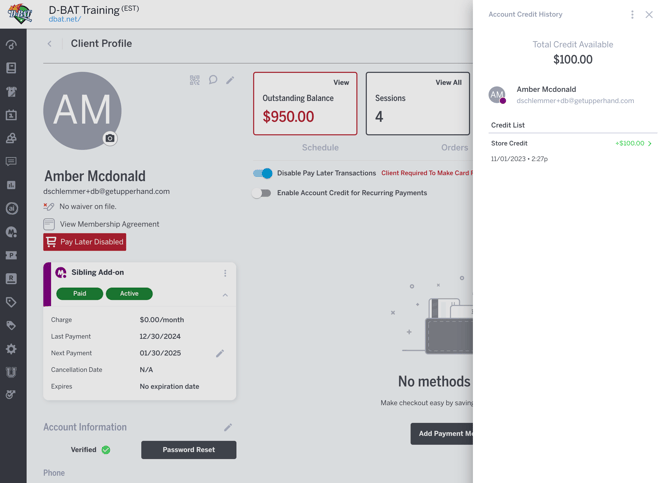Open Account Credit History three-dot menu
Viewport: 670px width, 483px height.
point(632,15)
